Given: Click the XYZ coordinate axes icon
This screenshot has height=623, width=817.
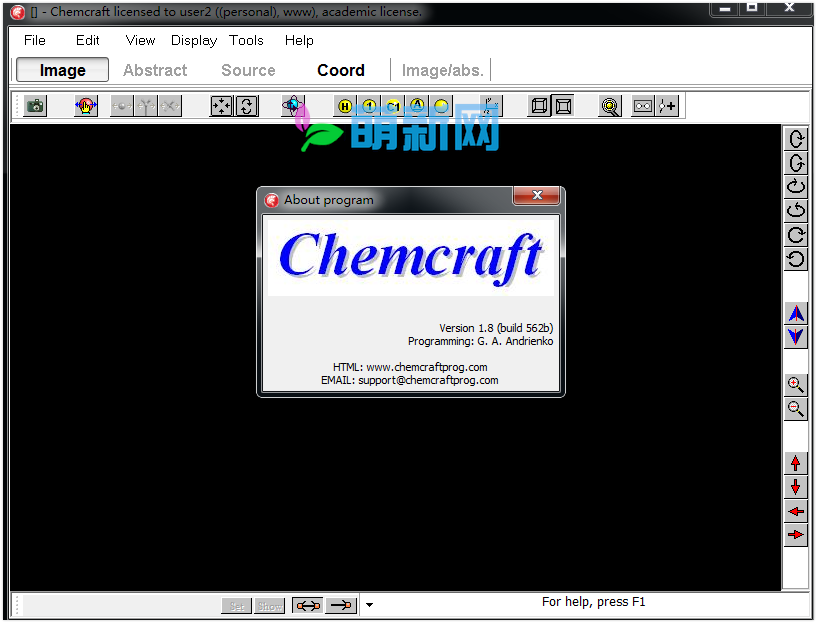Looking at the screenshot, I should pyautogui.click(x=491, y=106).
